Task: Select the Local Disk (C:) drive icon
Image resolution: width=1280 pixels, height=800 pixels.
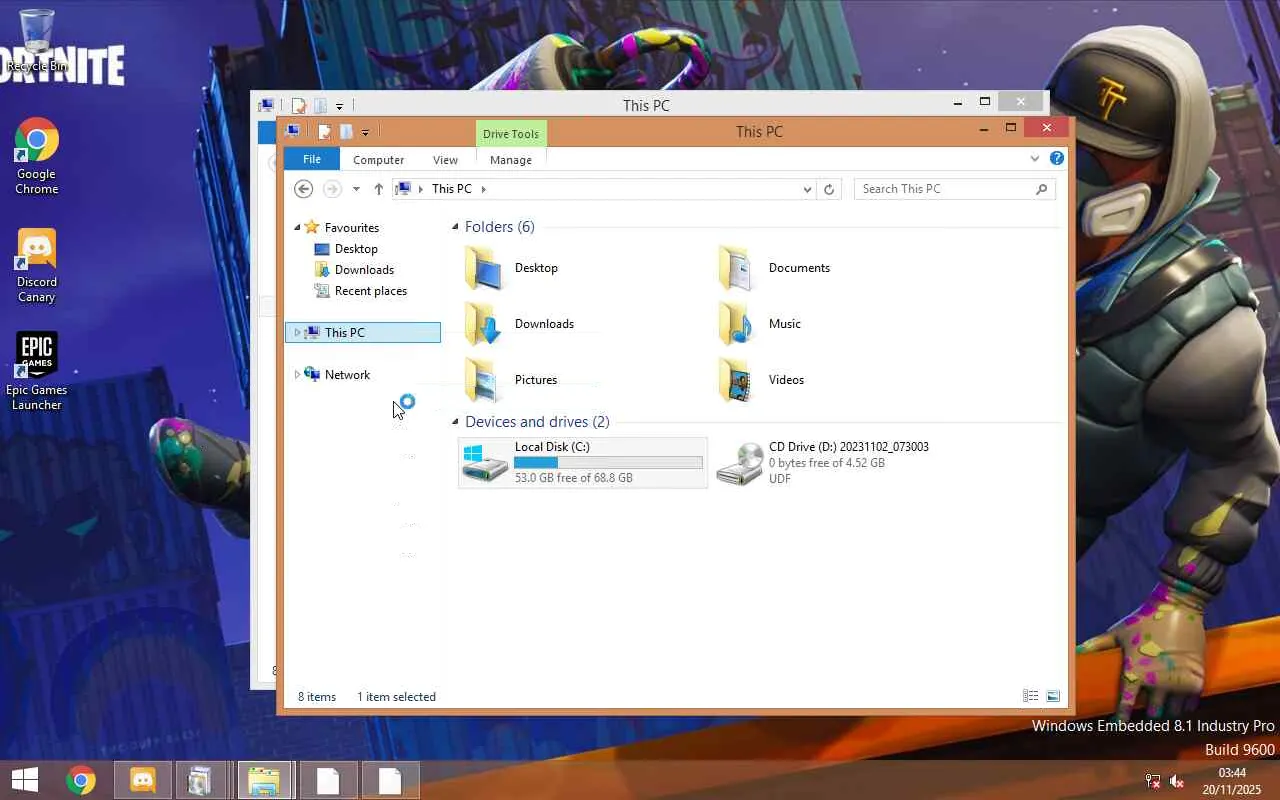Action: (x=485, y=463)
